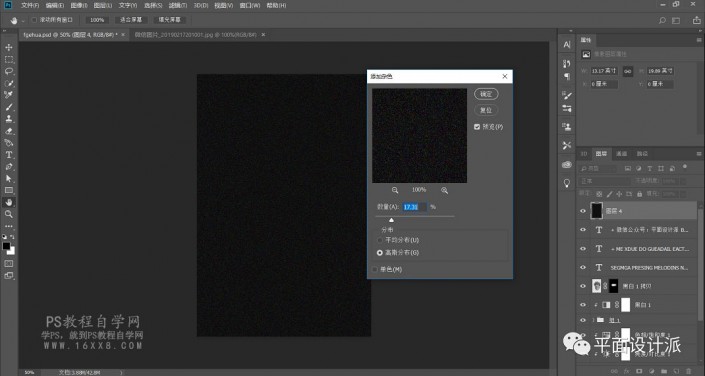Screen dimensions: 705x376
Task: Select 平均分布(U) uniform distribution
Action: pos(380,240)
